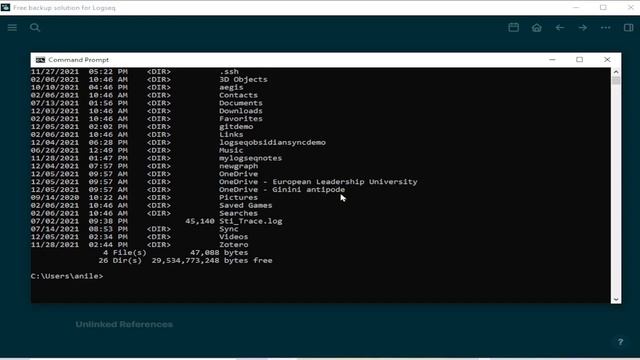Screen dimensions: 640x360
Task: Click the Links directory entry
Action: pos(231,135)
